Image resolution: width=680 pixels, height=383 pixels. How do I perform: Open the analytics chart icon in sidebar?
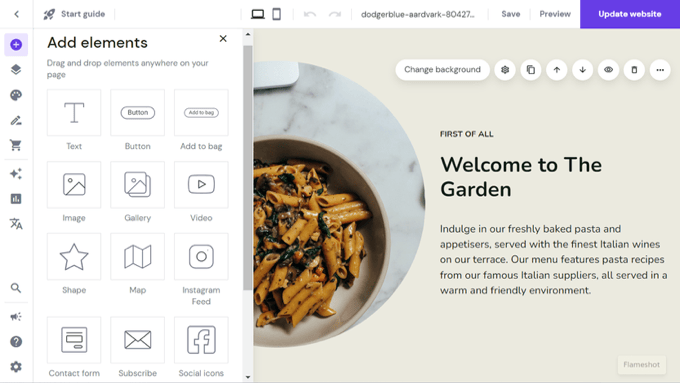[x=16, y=199]
